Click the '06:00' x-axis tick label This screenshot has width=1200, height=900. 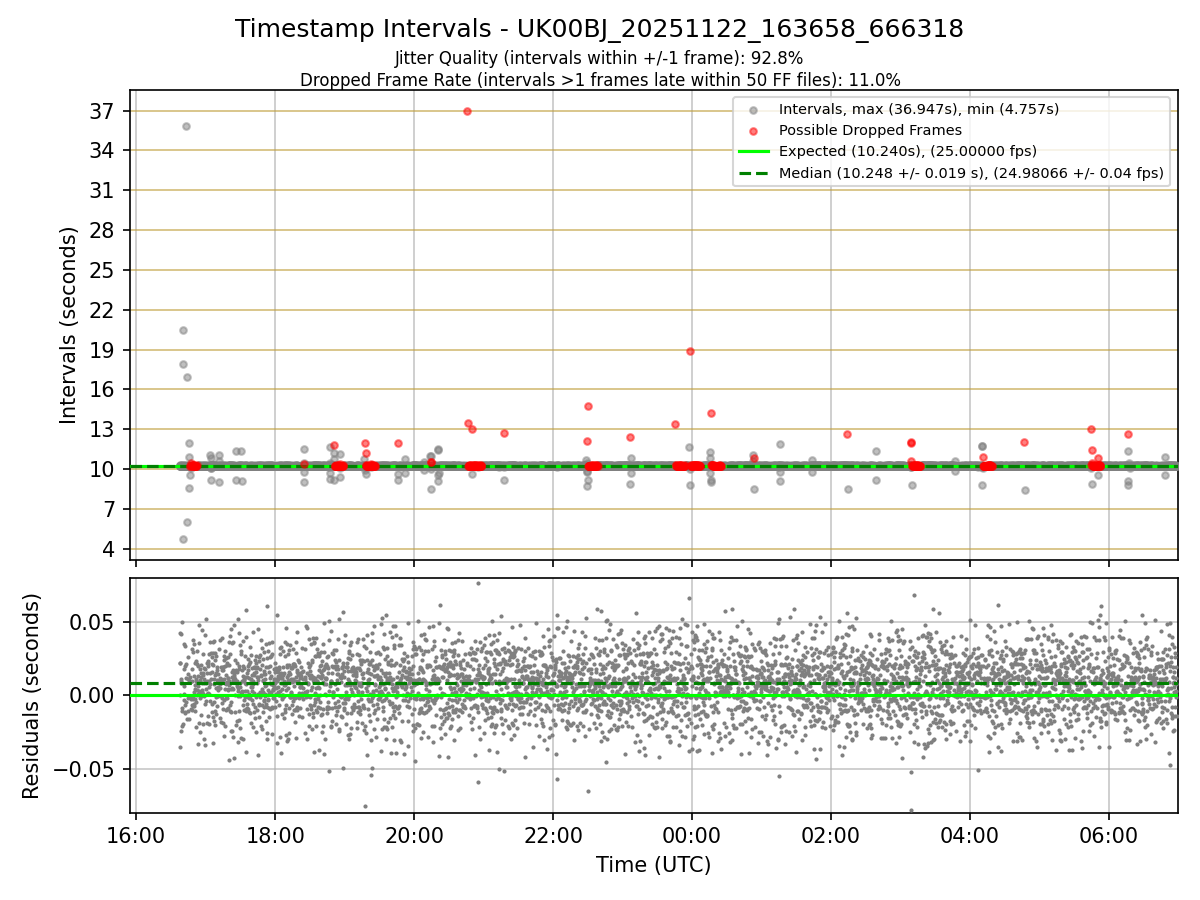(1109, 836)
